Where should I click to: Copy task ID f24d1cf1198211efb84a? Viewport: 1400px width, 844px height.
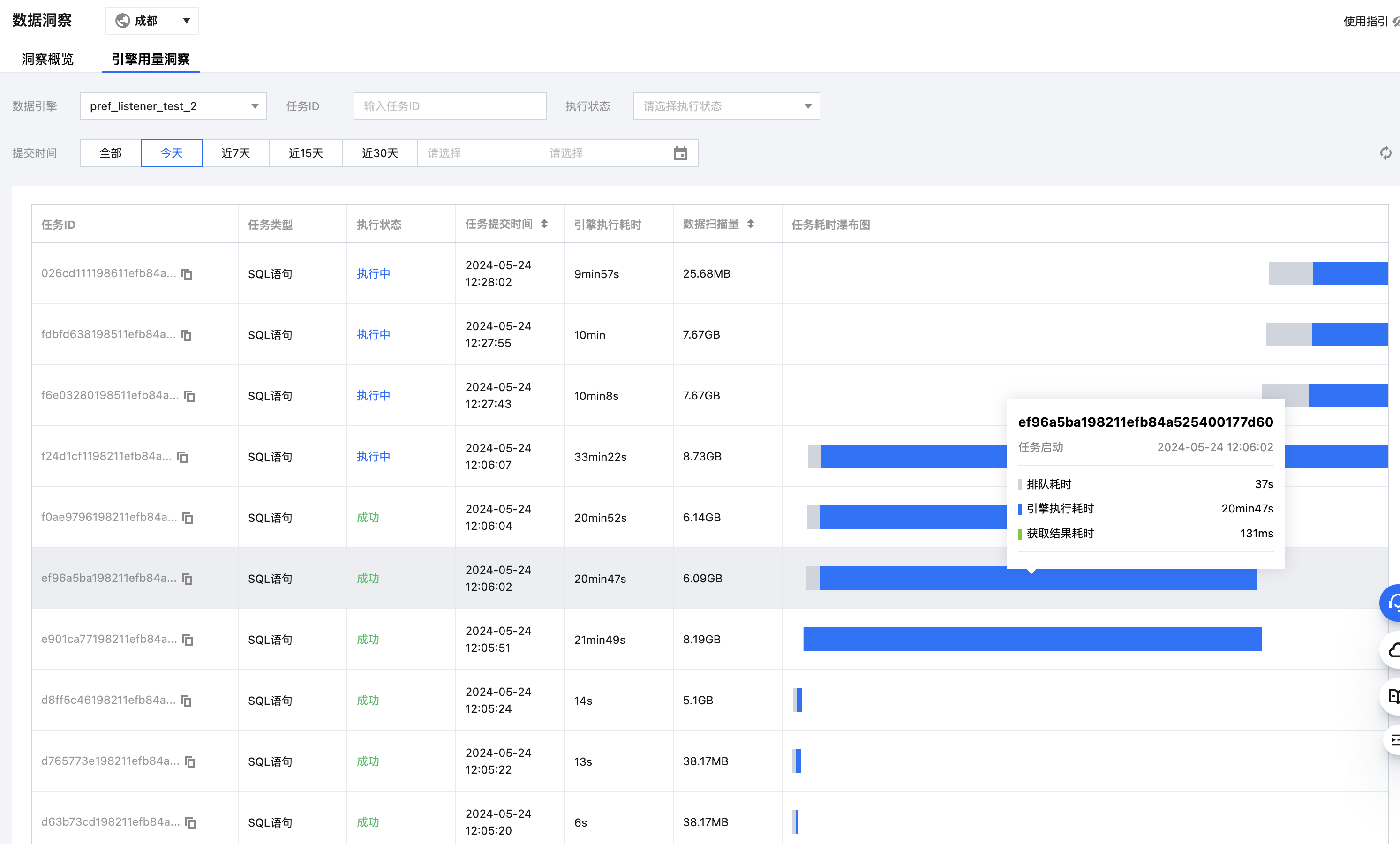tap(182, 457)
